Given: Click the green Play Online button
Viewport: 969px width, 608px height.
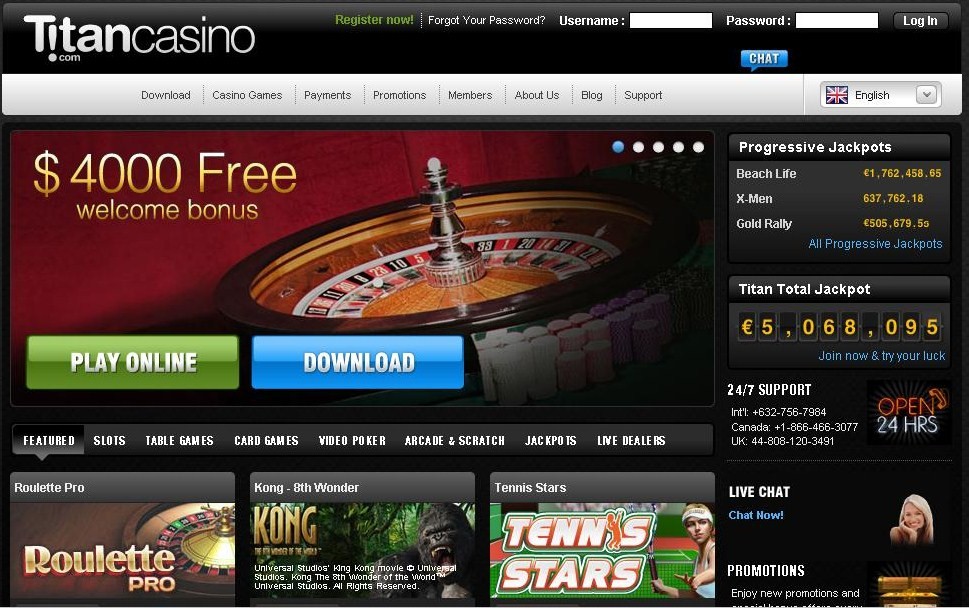Looking at the screenshot, I should pyautogui.click(x=133, y=362).
